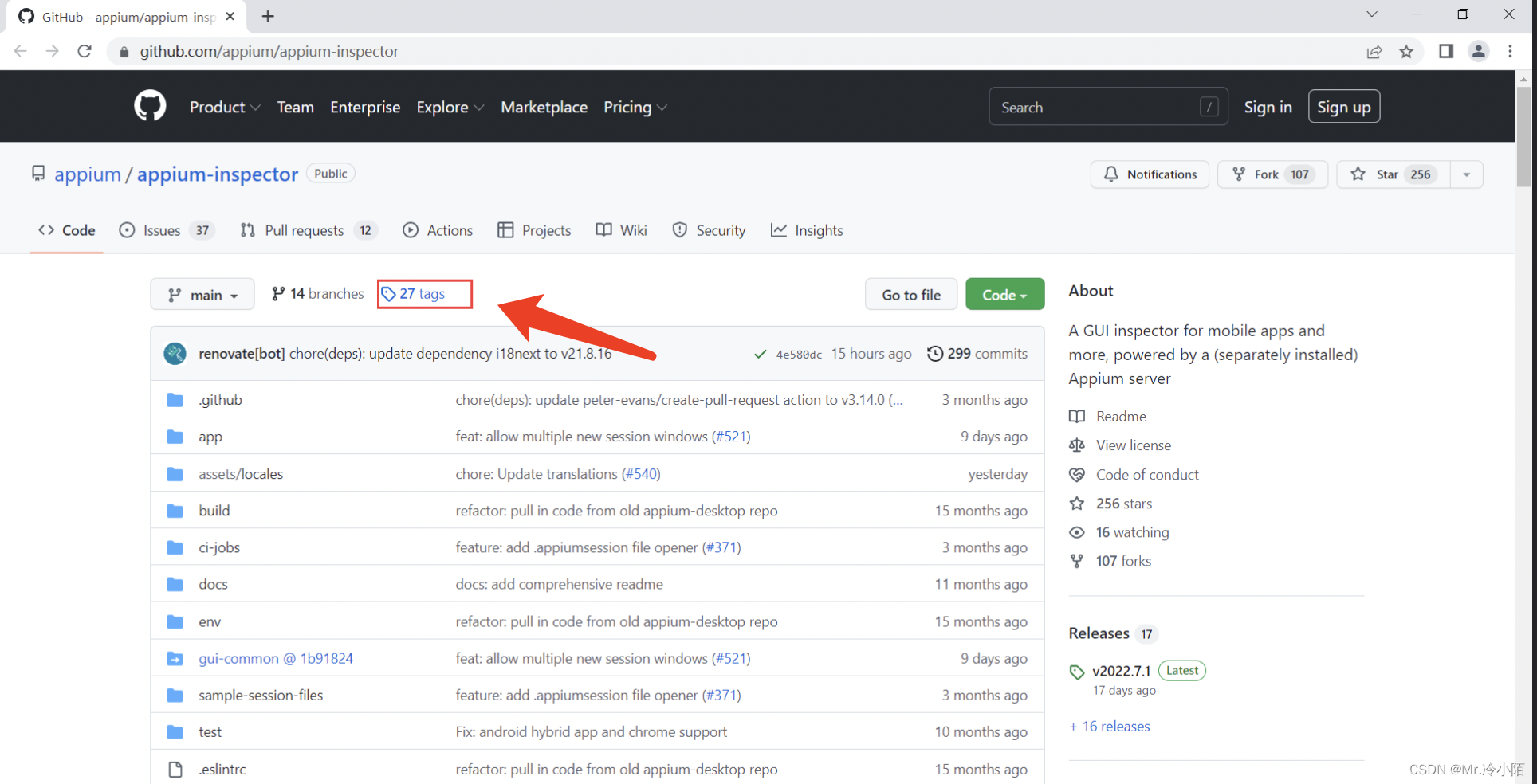Open the assets/locales folder
The width and height of the screenshot is (1537, 784).
pyautogui.click(x=241, y=474)
